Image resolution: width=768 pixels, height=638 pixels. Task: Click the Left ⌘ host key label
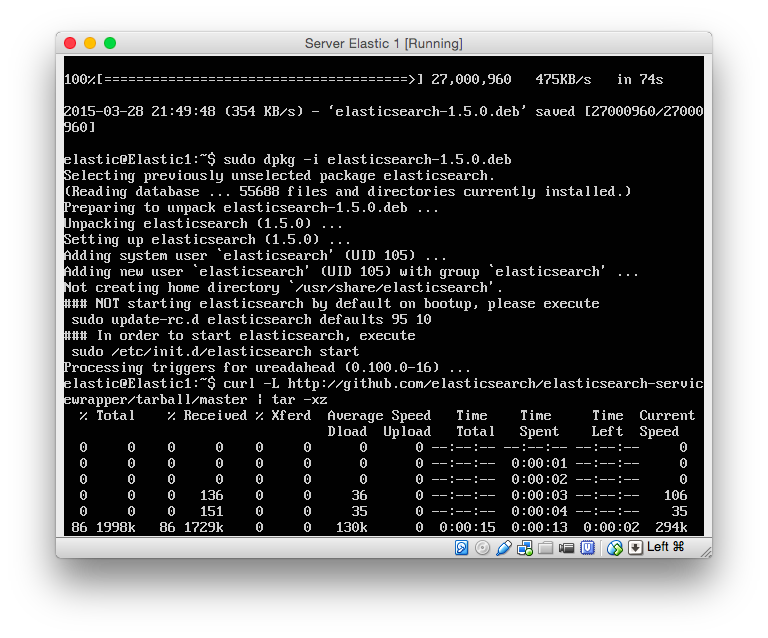click(665, 547)
